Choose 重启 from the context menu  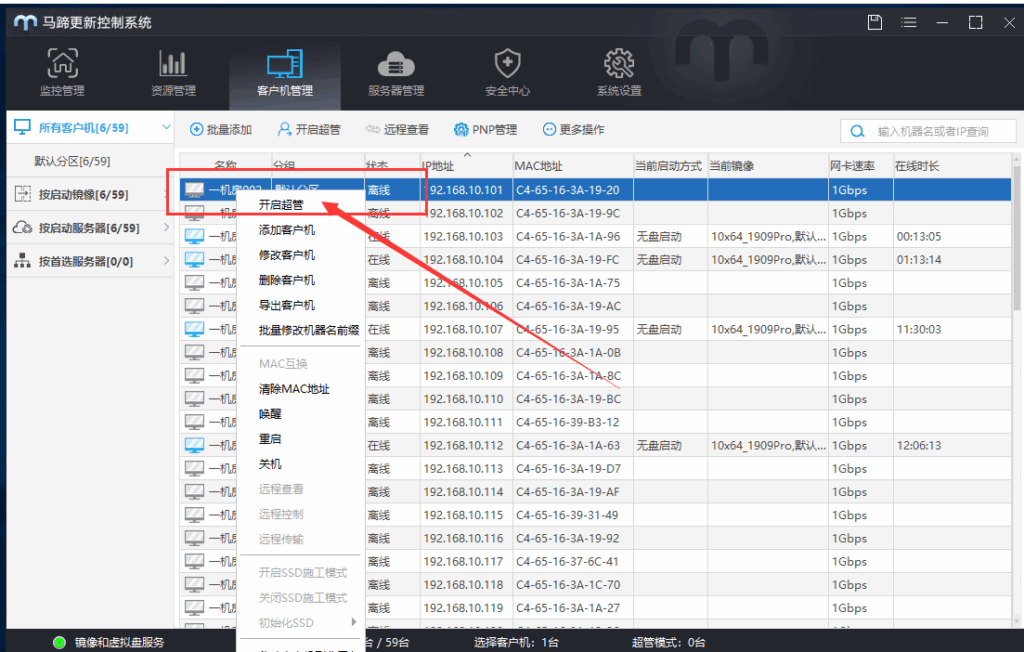(270, 439)
